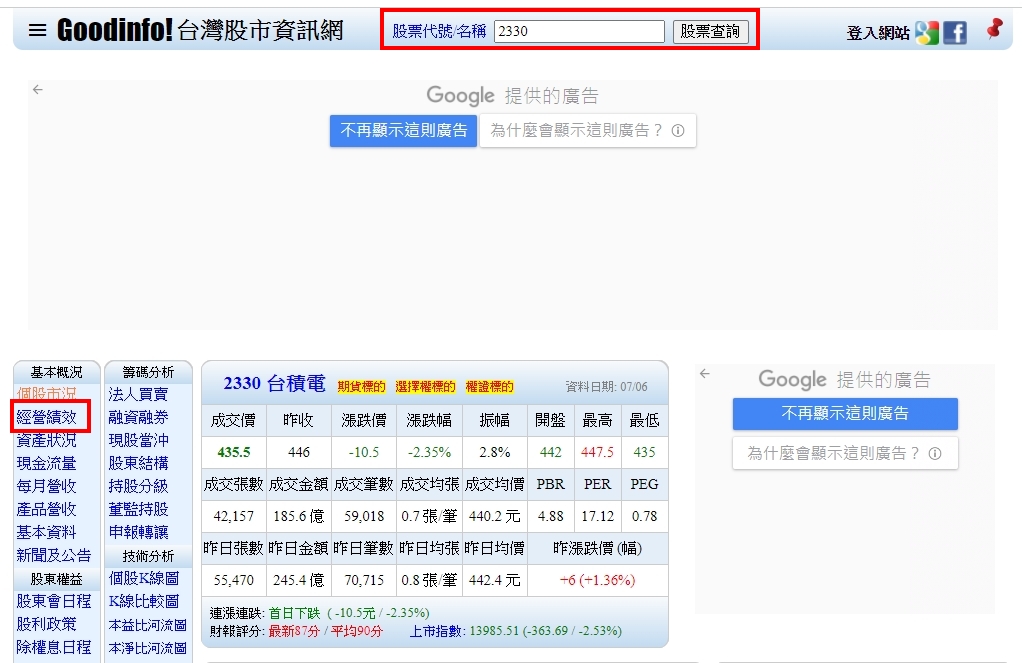
Task: Open 現金流量 in sidebar
Action: coord(46,463)
